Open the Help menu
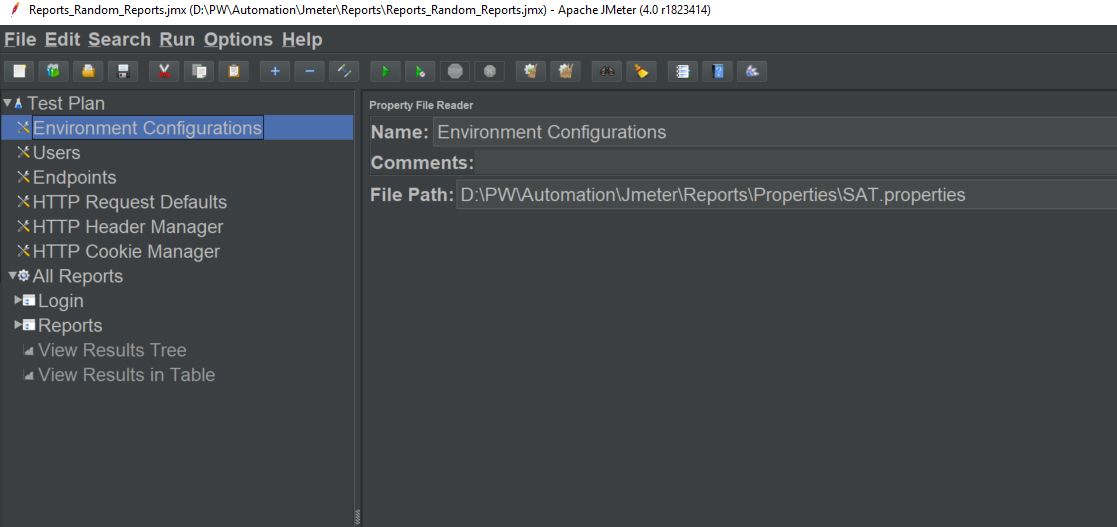 (x=302, y=40)
